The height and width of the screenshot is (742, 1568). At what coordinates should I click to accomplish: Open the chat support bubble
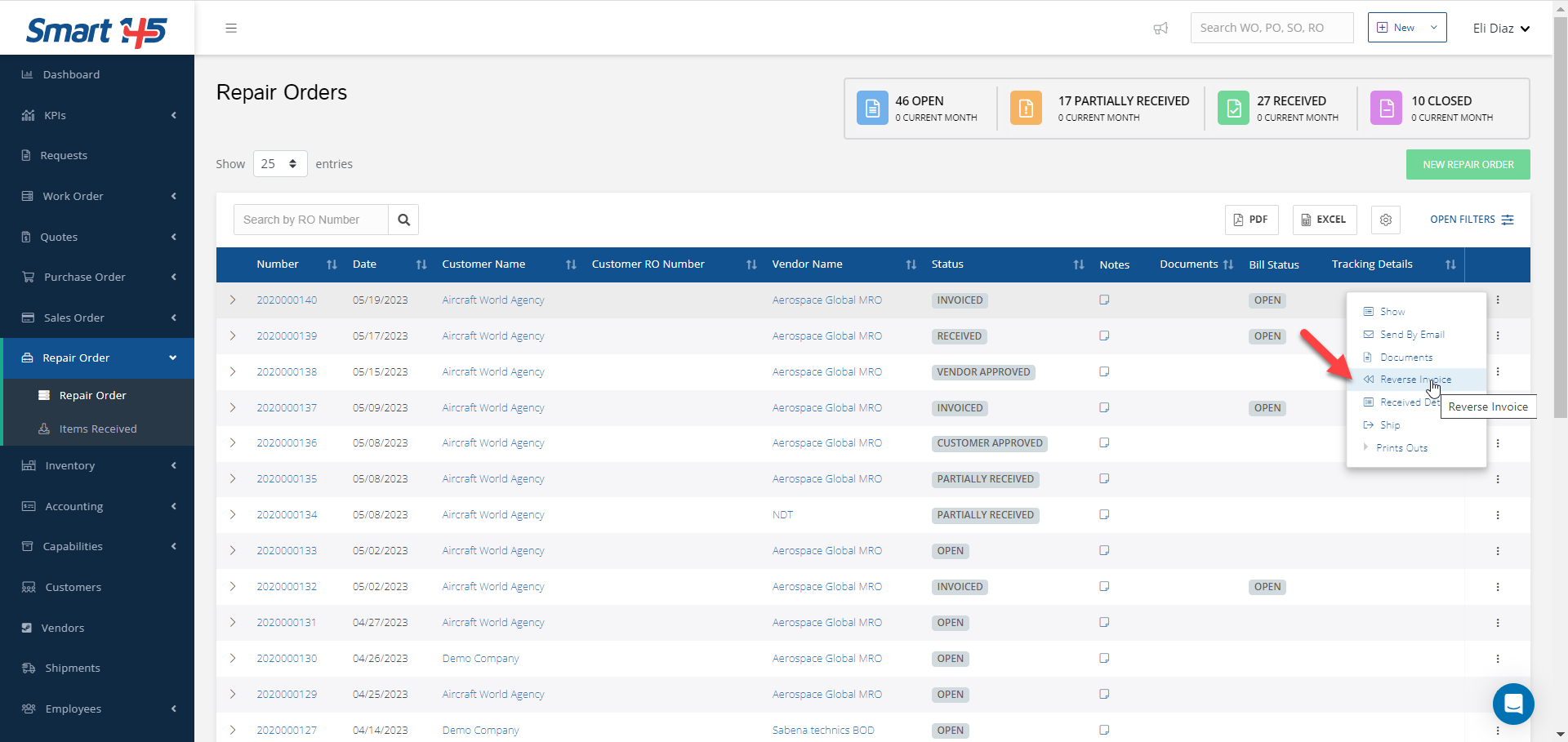click(x=1512, y=703)
